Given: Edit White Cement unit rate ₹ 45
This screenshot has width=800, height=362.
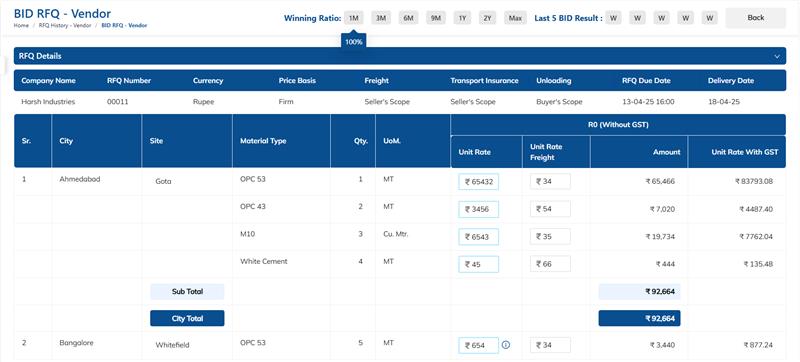Looking at the screenshot, I should (x=479, y=264).
